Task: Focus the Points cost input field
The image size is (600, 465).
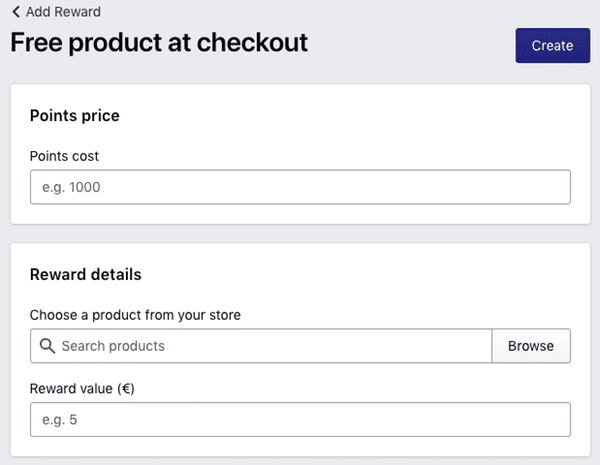Action: [300, 187]
